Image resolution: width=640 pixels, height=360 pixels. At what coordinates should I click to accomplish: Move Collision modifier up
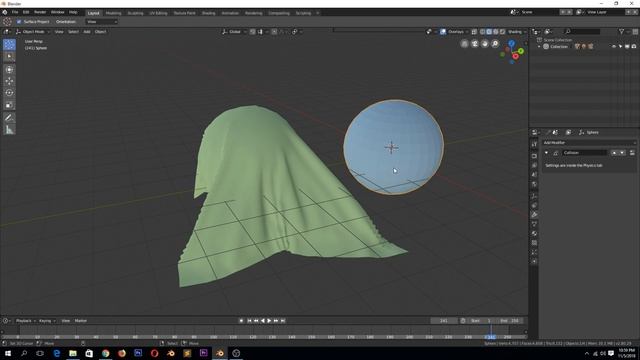tap(614, 153)
